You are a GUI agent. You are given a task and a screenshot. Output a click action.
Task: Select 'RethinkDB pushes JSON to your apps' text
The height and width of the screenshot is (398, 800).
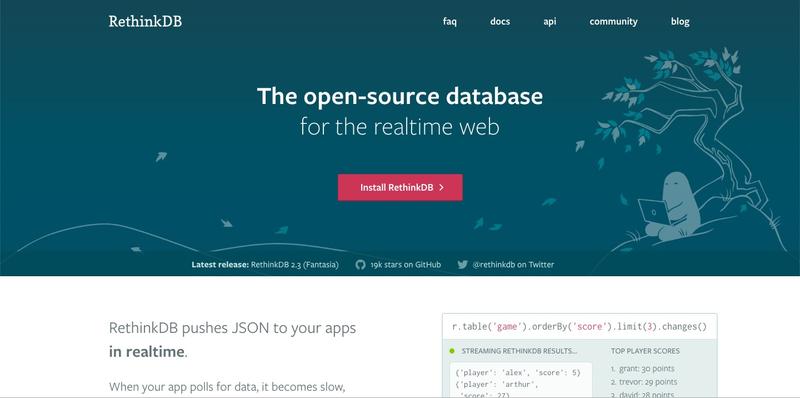coord(232,328)
